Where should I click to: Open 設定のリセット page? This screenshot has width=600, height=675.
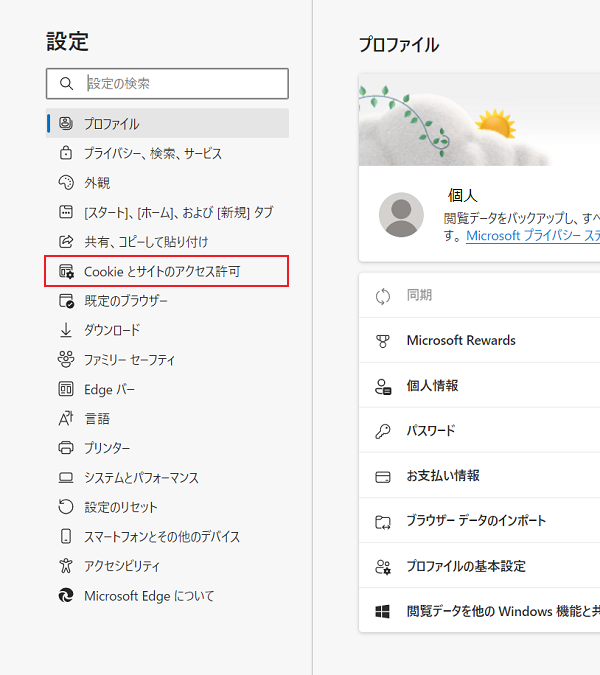[x=121, y=507]
